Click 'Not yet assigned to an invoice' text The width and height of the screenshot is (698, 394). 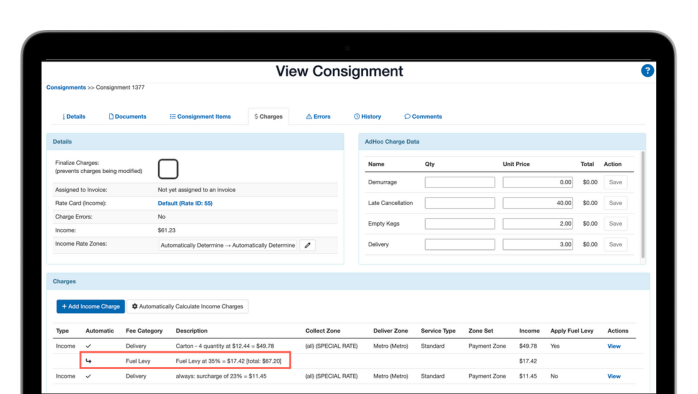(196, 190)
